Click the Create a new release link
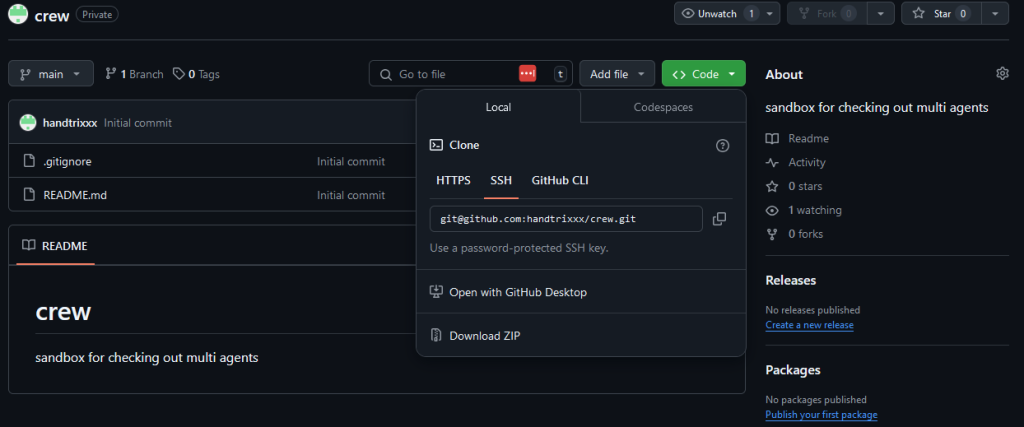Screen dimensions: 1024x427 [x=809, y=325]
